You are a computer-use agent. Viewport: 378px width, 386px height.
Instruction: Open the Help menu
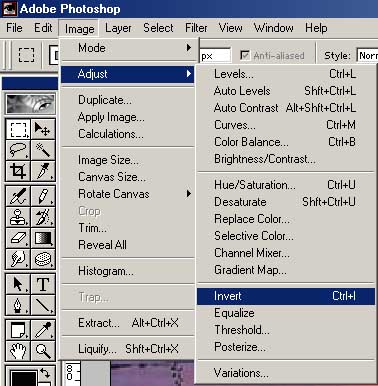coord(316,28)
